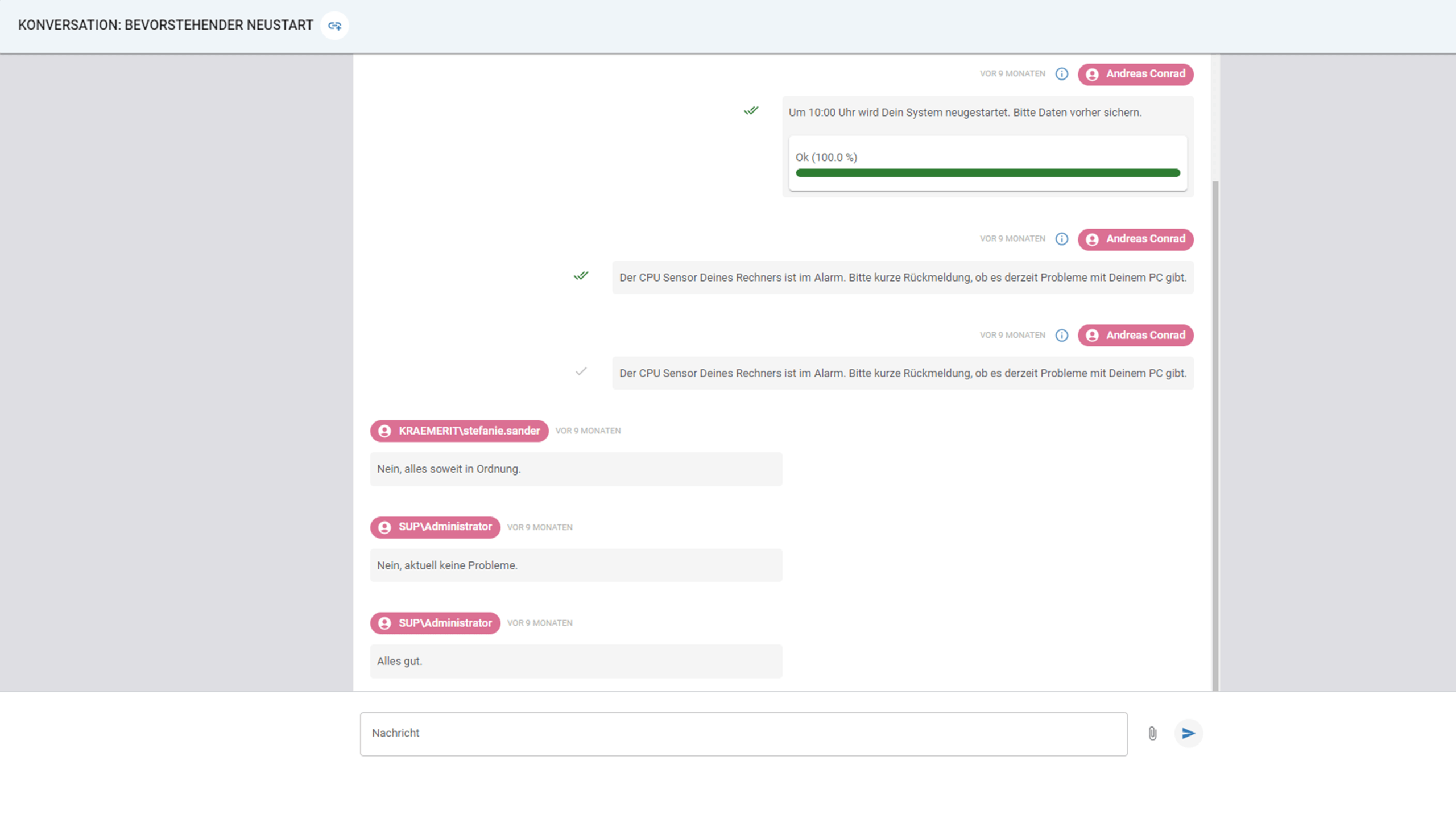Image resolution: width=1456 pixels, height=839 pixels.
Task: Click the paperclip attachment icon
Action: [1152, 733]
